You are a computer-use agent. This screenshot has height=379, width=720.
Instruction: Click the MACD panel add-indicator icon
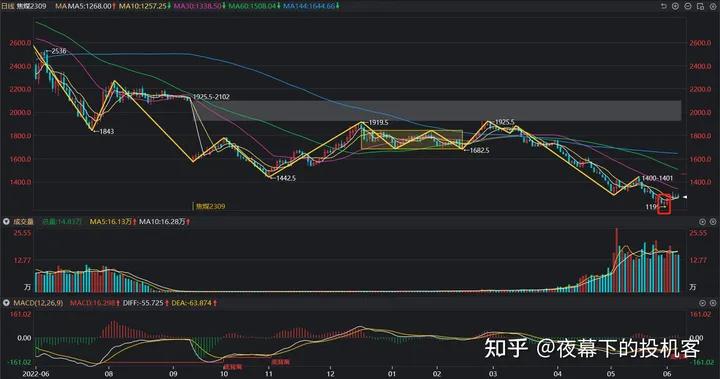click(x=703, y=303)
